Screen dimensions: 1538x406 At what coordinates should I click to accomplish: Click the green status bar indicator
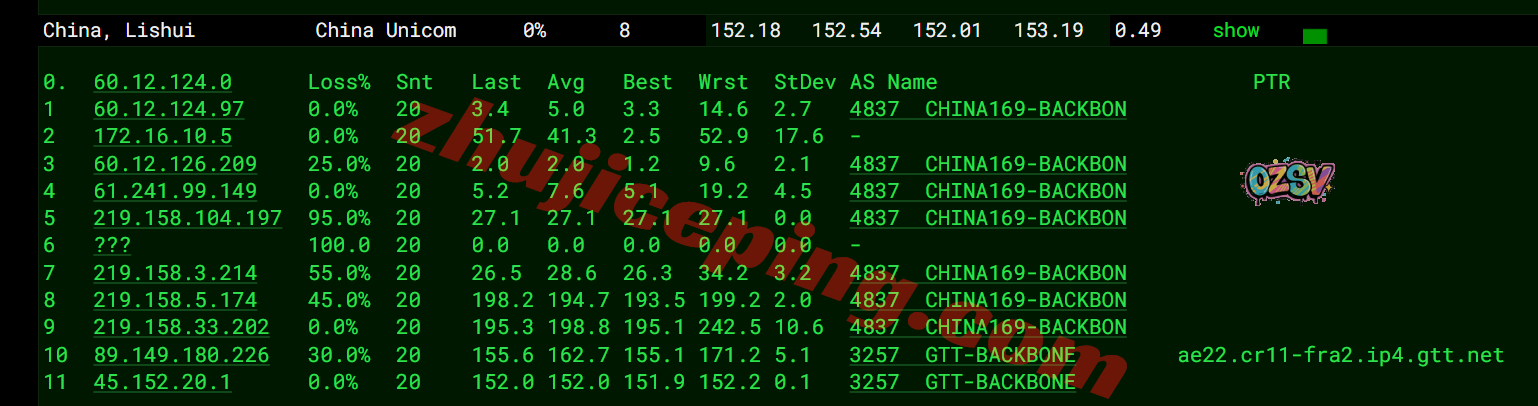pos(1314,37)
